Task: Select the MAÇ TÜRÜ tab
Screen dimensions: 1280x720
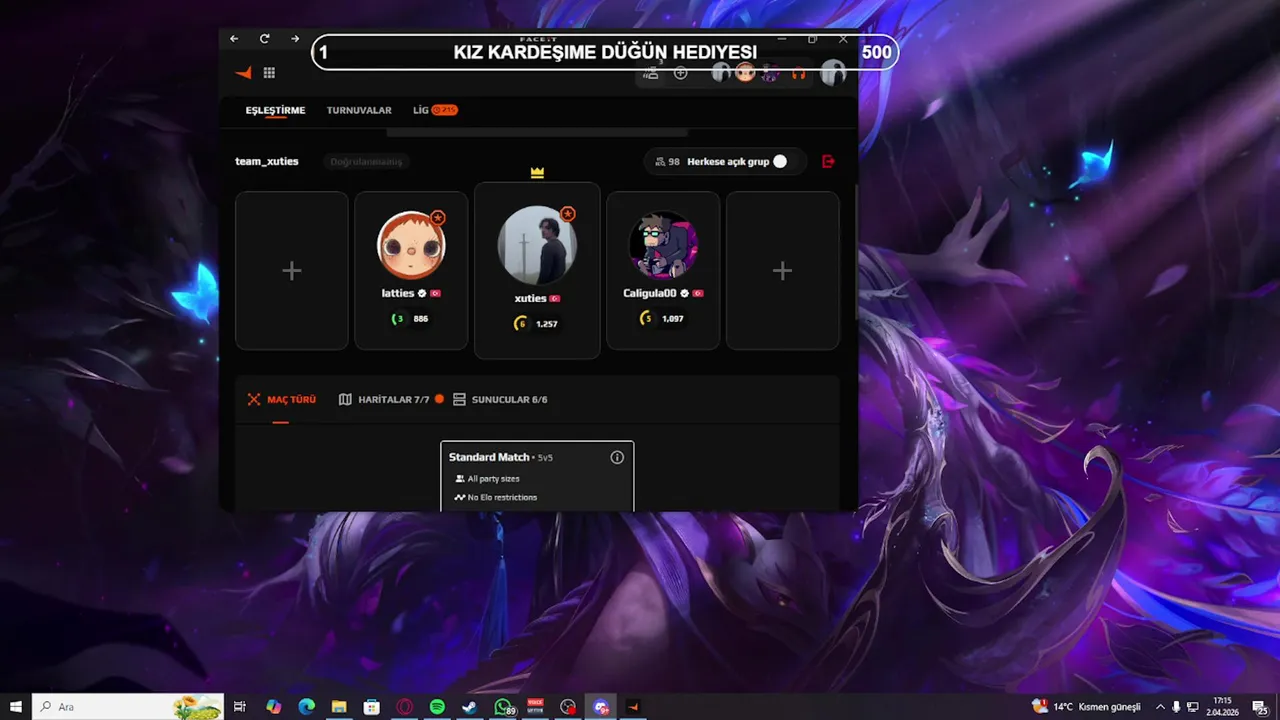Action: pyautogui.click(x=281, y=399)
